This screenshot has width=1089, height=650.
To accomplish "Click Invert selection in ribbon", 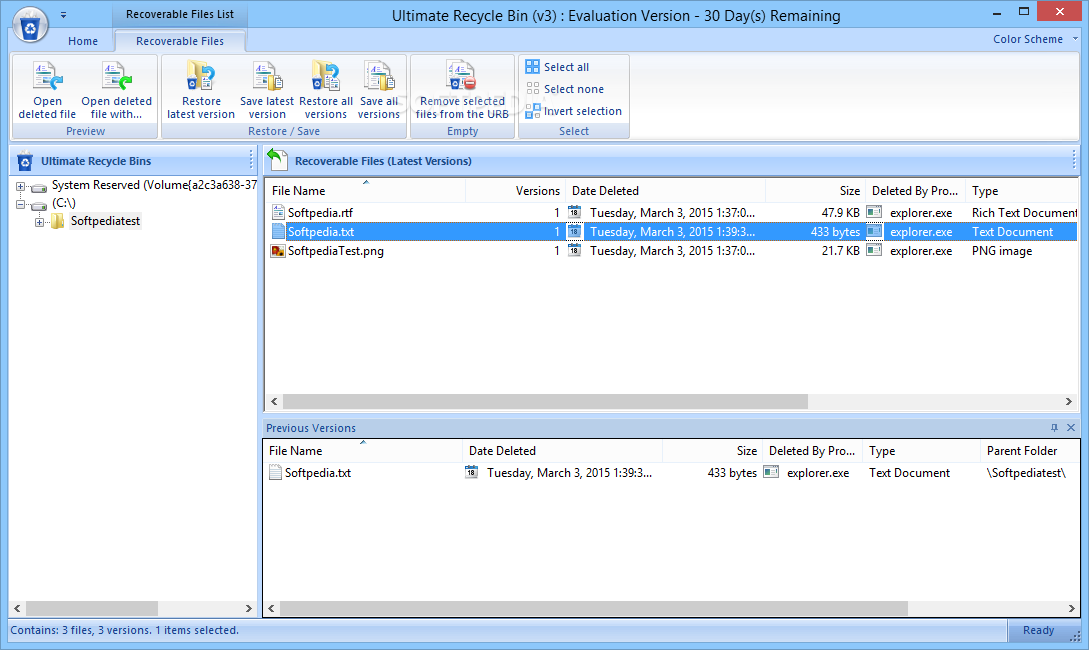I will coord(574,111).
